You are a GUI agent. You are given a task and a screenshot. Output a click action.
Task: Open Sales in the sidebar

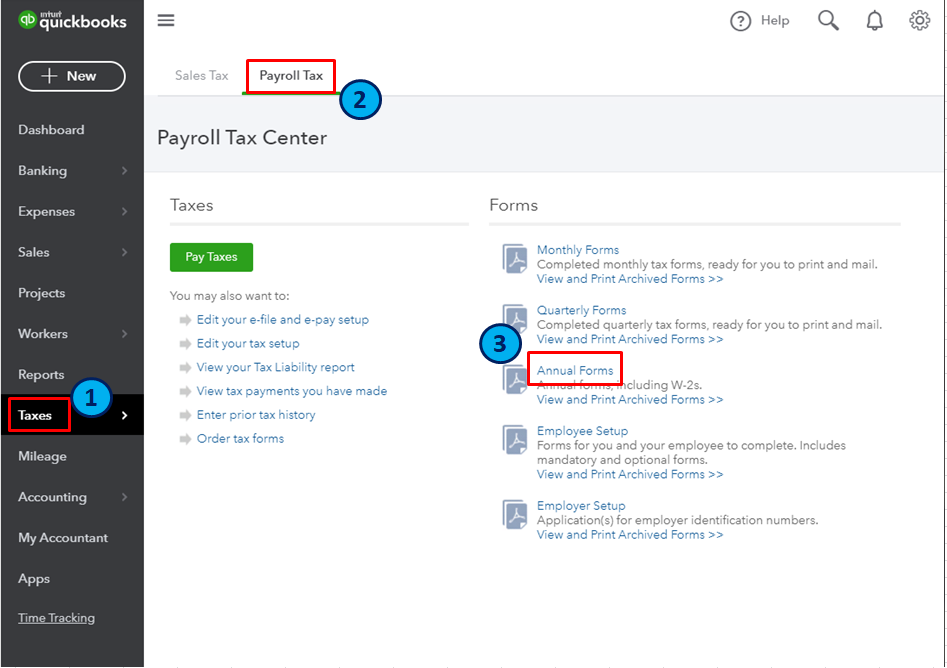(x=34, y=252)
